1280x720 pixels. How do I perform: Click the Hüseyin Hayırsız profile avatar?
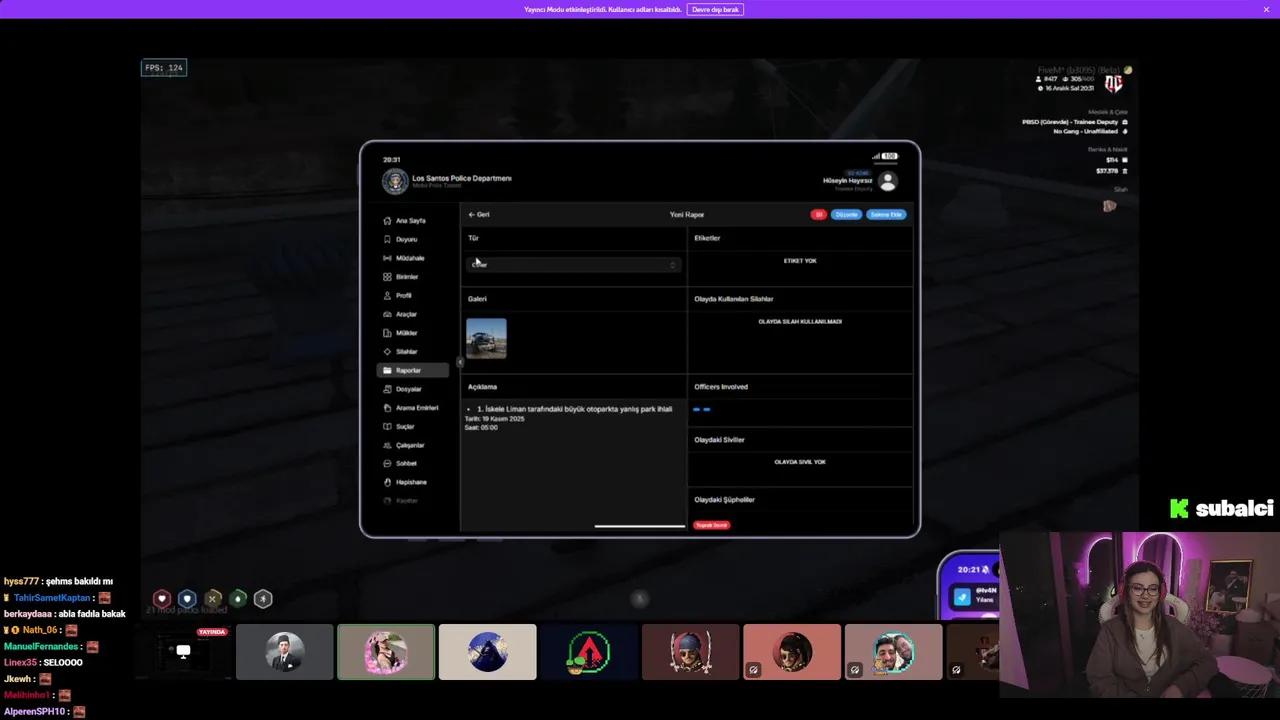click(887, 181)
